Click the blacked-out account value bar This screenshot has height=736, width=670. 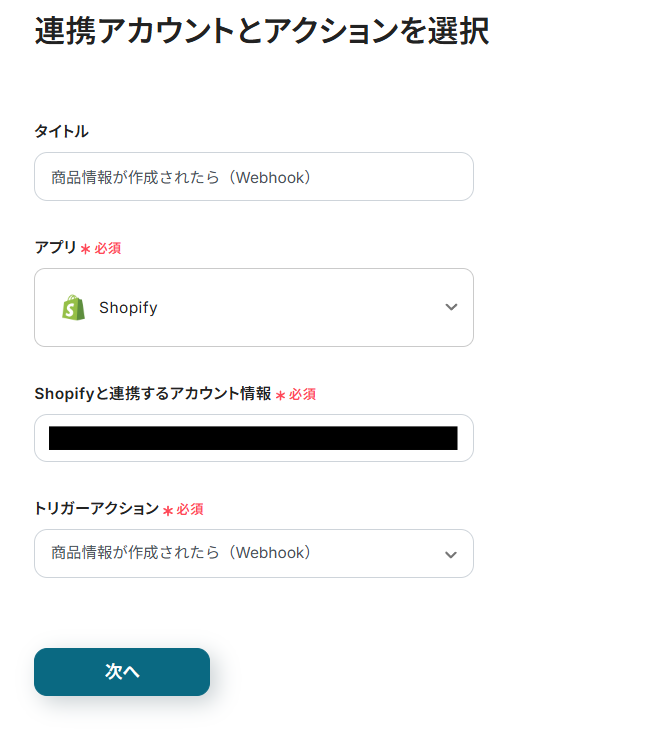253,438
